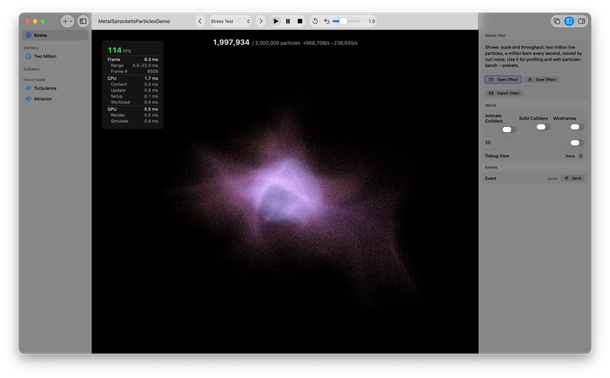This screenshot has width=610, height=378.
Task: Toggle the right inspector panel icon
Action: (581, 21)
